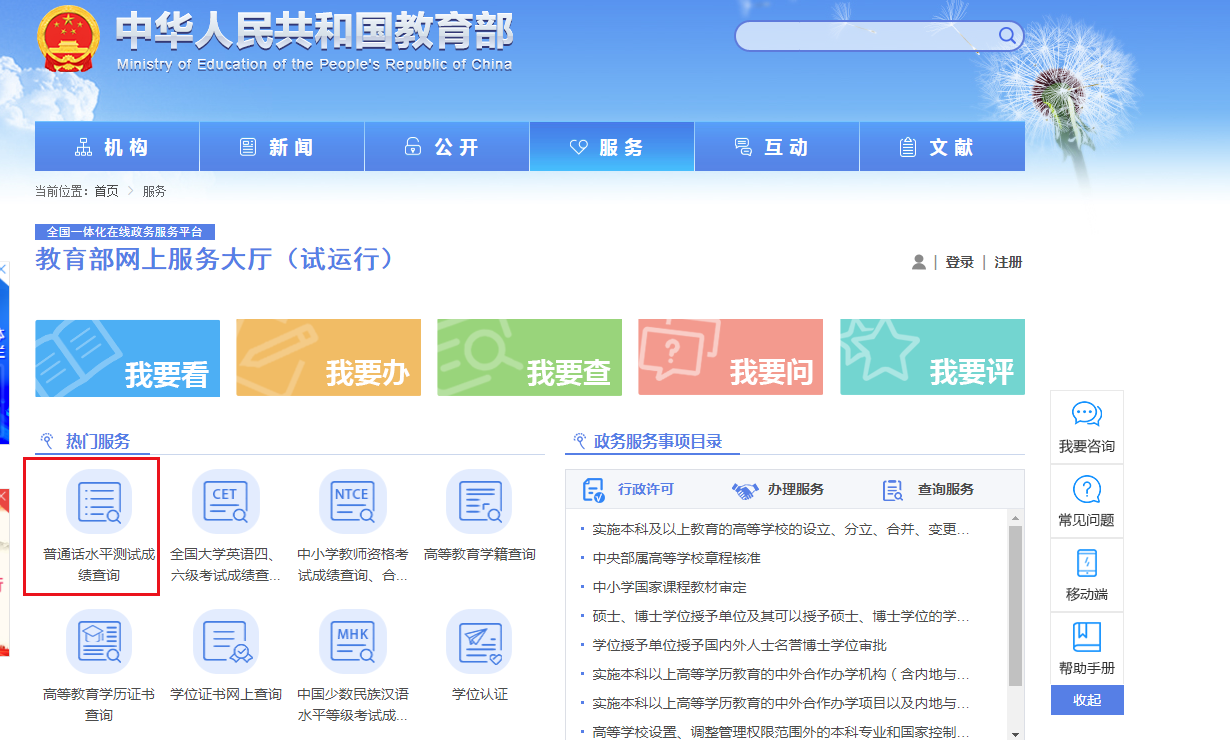Click the 注册 link
This screenshot has height=740, width=1230.
coord(1008,262)
